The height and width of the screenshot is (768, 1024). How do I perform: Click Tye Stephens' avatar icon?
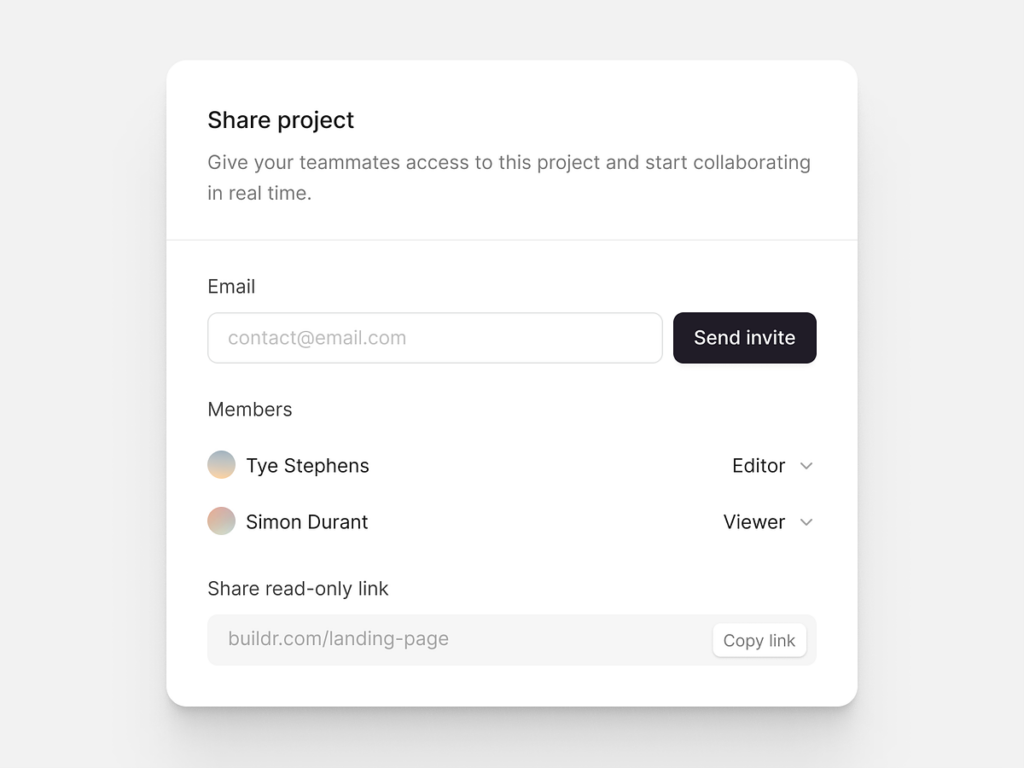[x=221, y=465]
